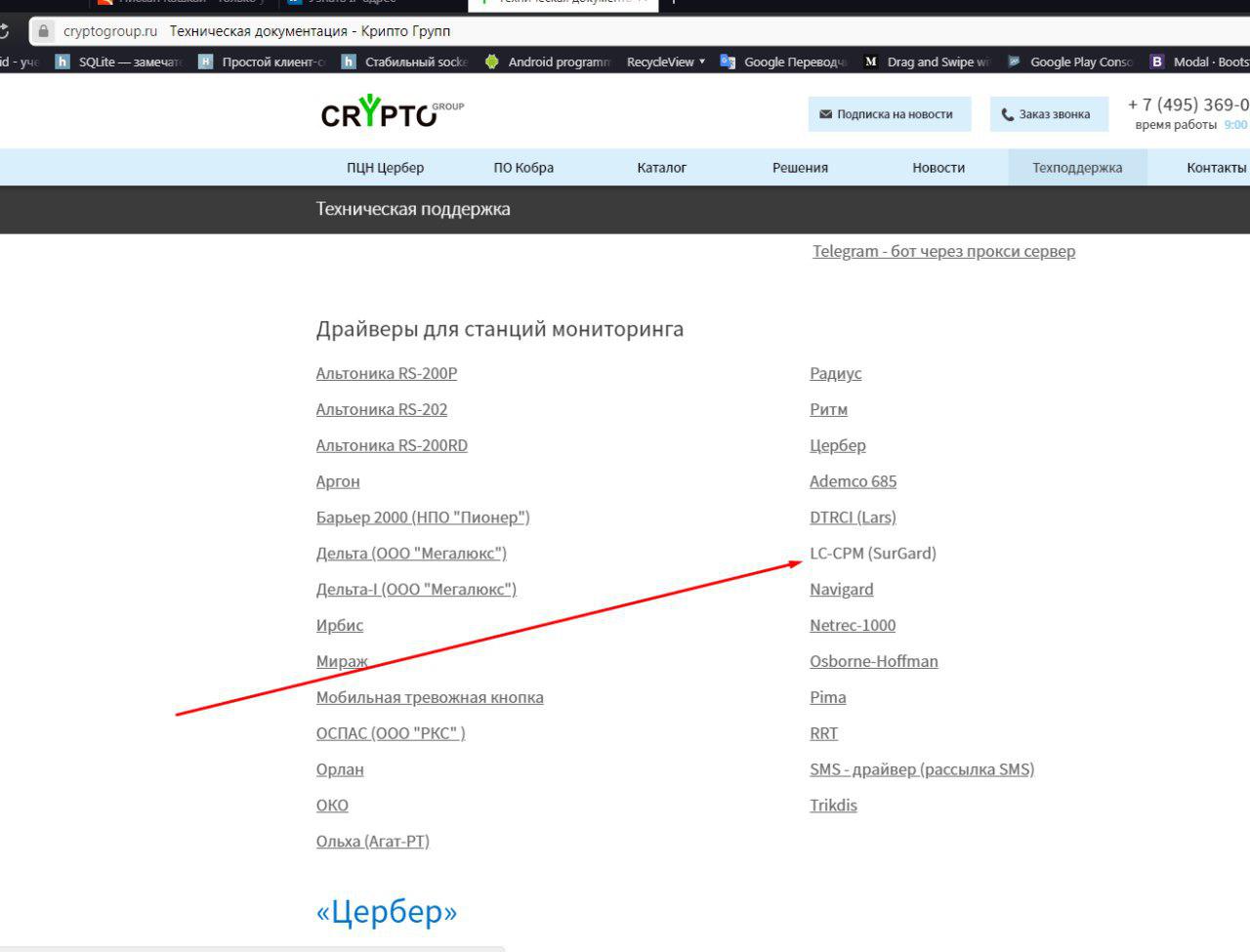Screen dimensions: 1250x952
Task: Open 'DTRCI (Lars)' driver link
Action: 853,517
